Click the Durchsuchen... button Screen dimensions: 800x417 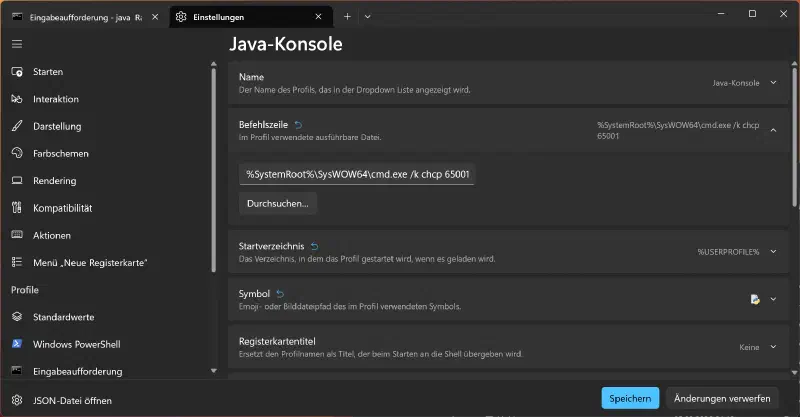[278, 203]
